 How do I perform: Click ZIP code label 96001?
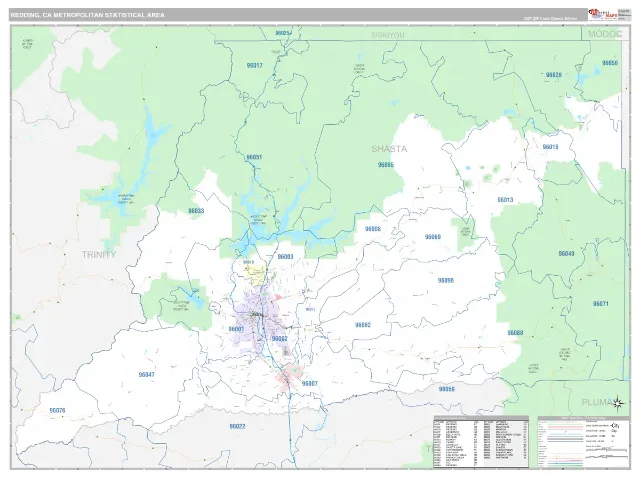pos(236,329)
